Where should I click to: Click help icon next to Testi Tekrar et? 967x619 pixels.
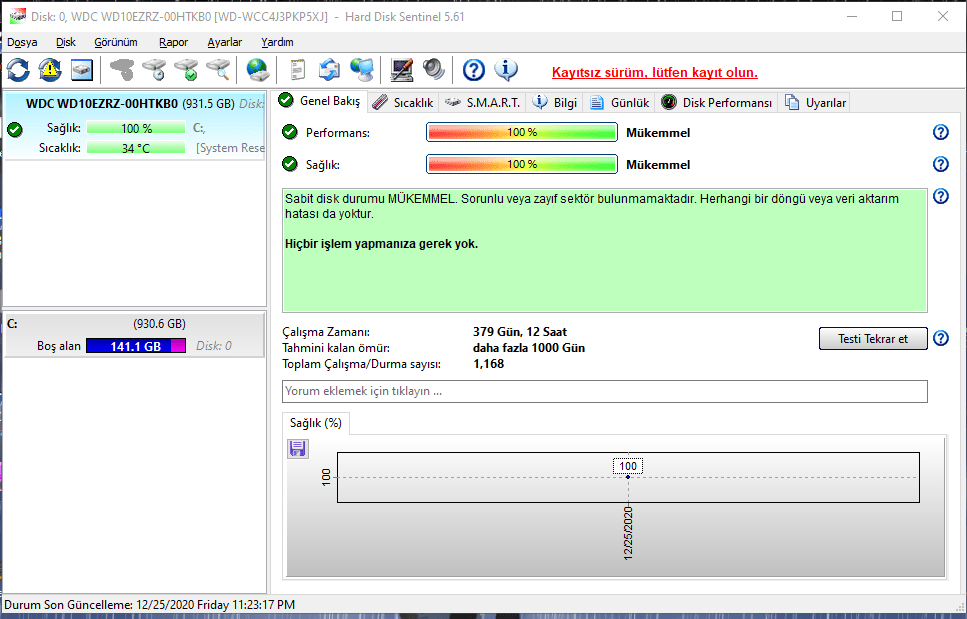click(x=940, y=338)
